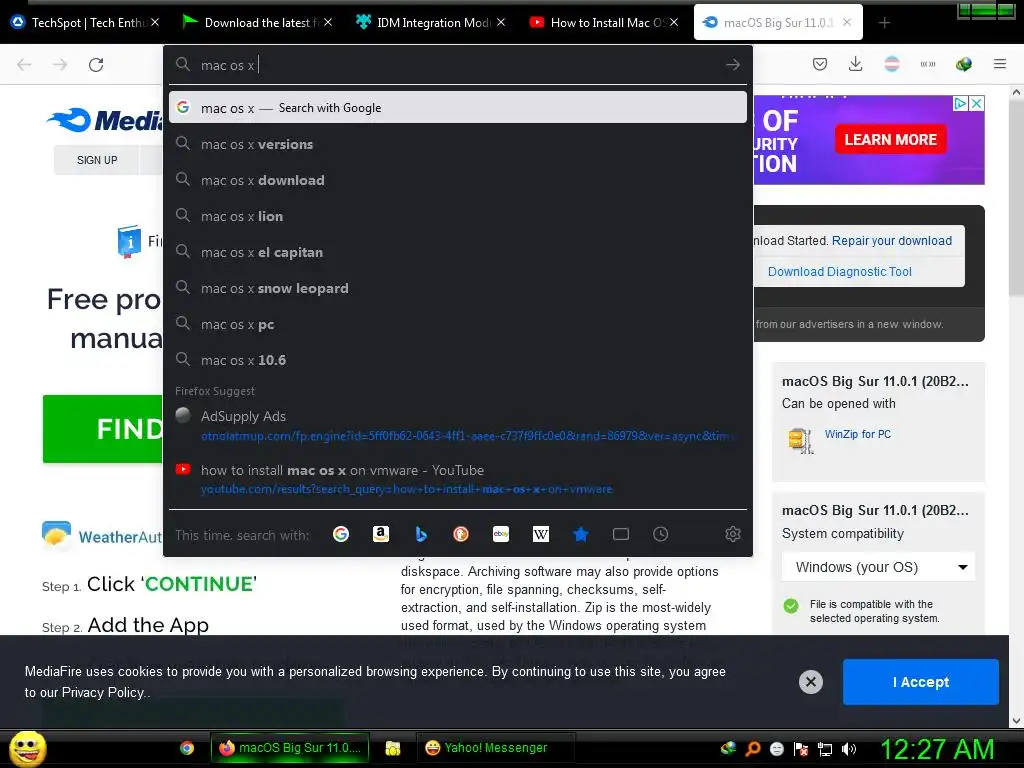This screenshot has height=768, width=1024.
Task: Click the 12:27 AM taskbar clock
Action: point(937,749)
